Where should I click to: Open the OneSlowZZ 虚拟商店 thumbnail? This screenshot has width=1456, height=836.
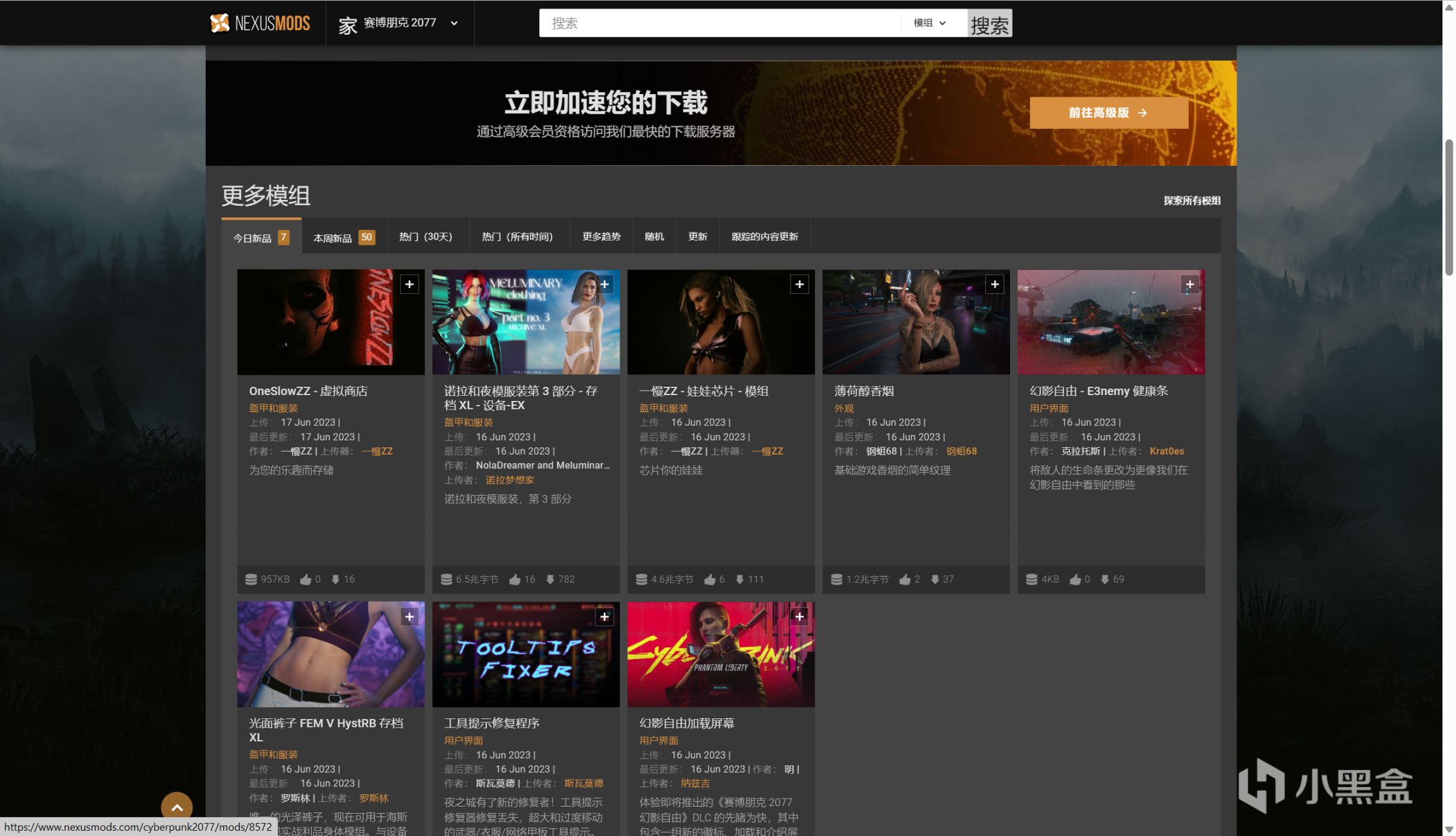pyautogui.click(x=330, y=322)
